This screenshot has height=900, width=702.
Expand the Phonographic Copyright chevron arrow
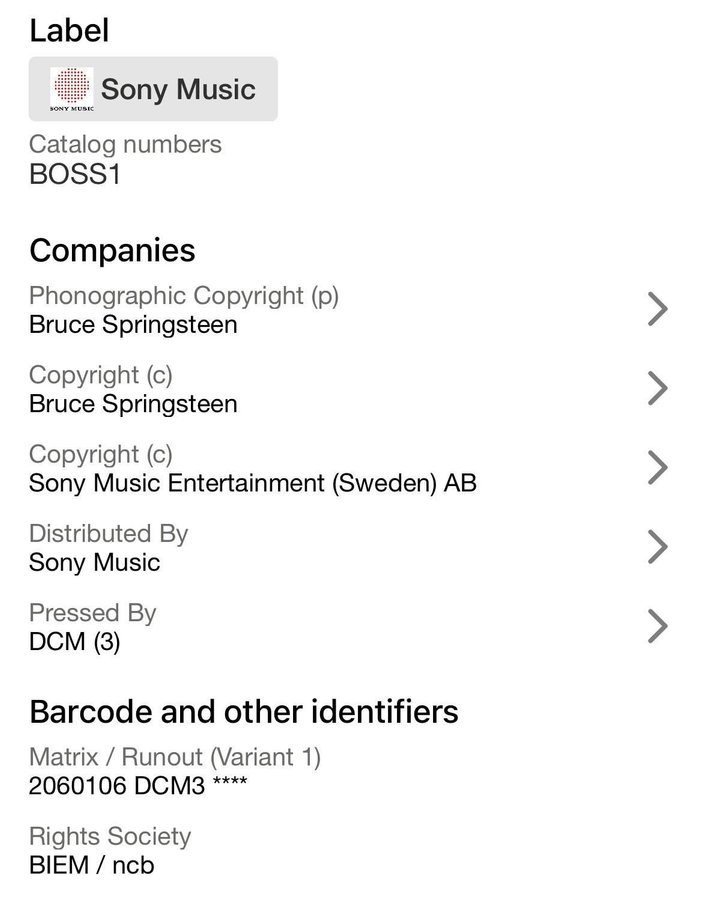(657, 309)
